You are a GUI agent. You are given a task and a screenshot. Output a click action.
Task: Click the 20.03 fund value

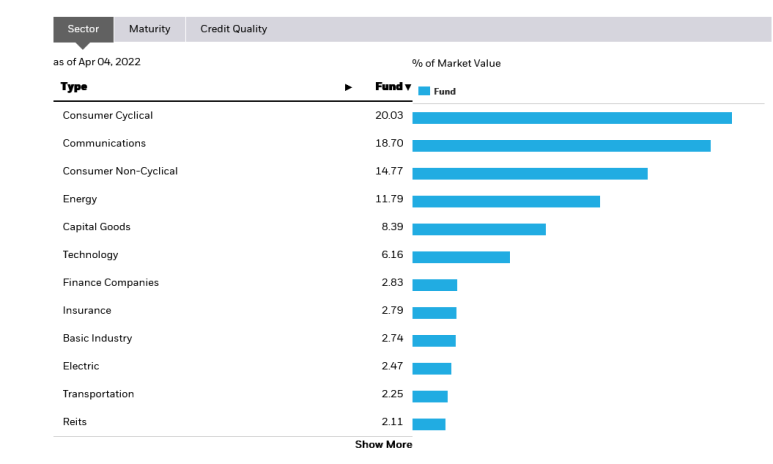click(389, 115)
